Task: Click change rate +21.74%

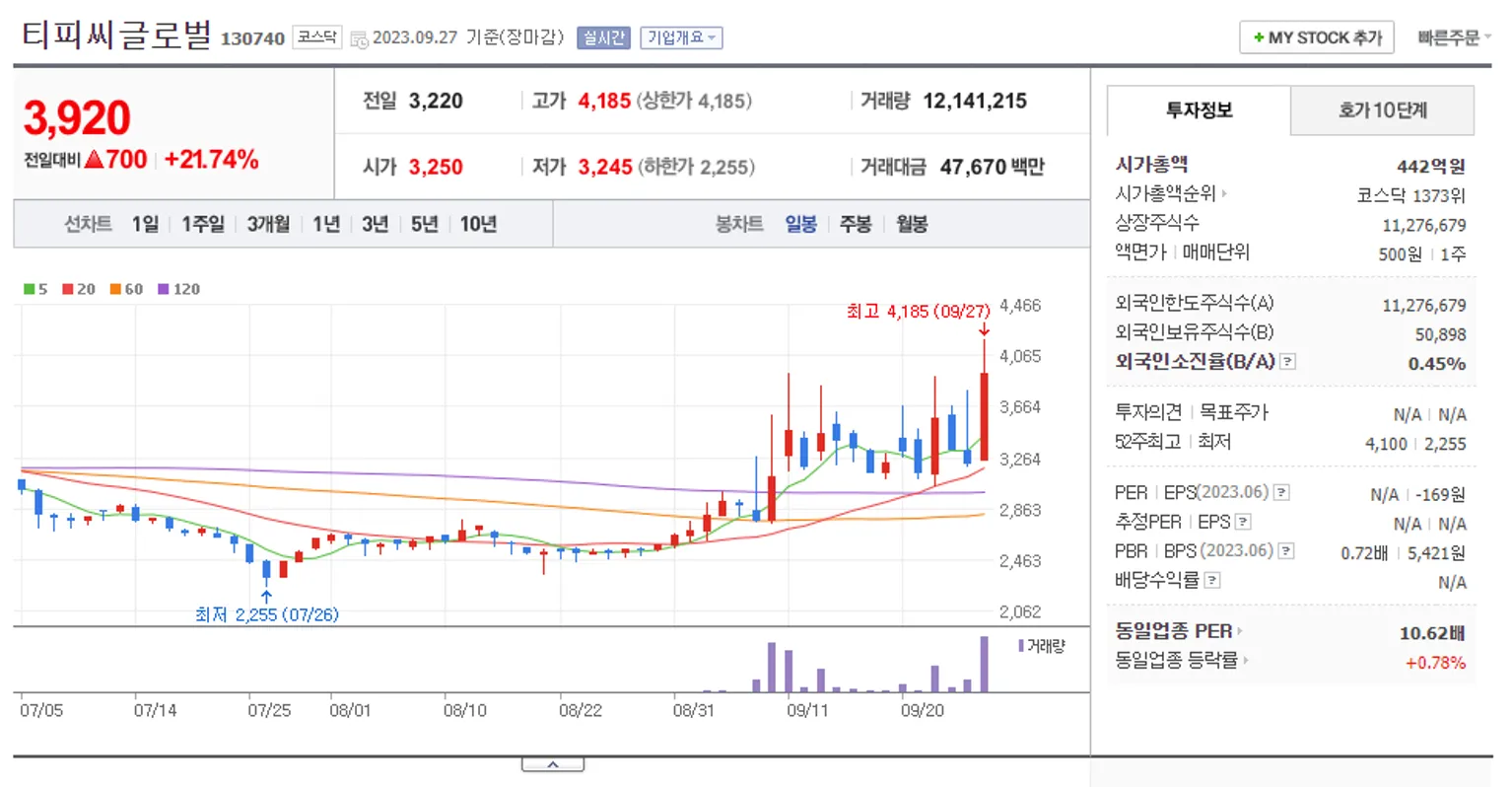Action: point(212,160)
